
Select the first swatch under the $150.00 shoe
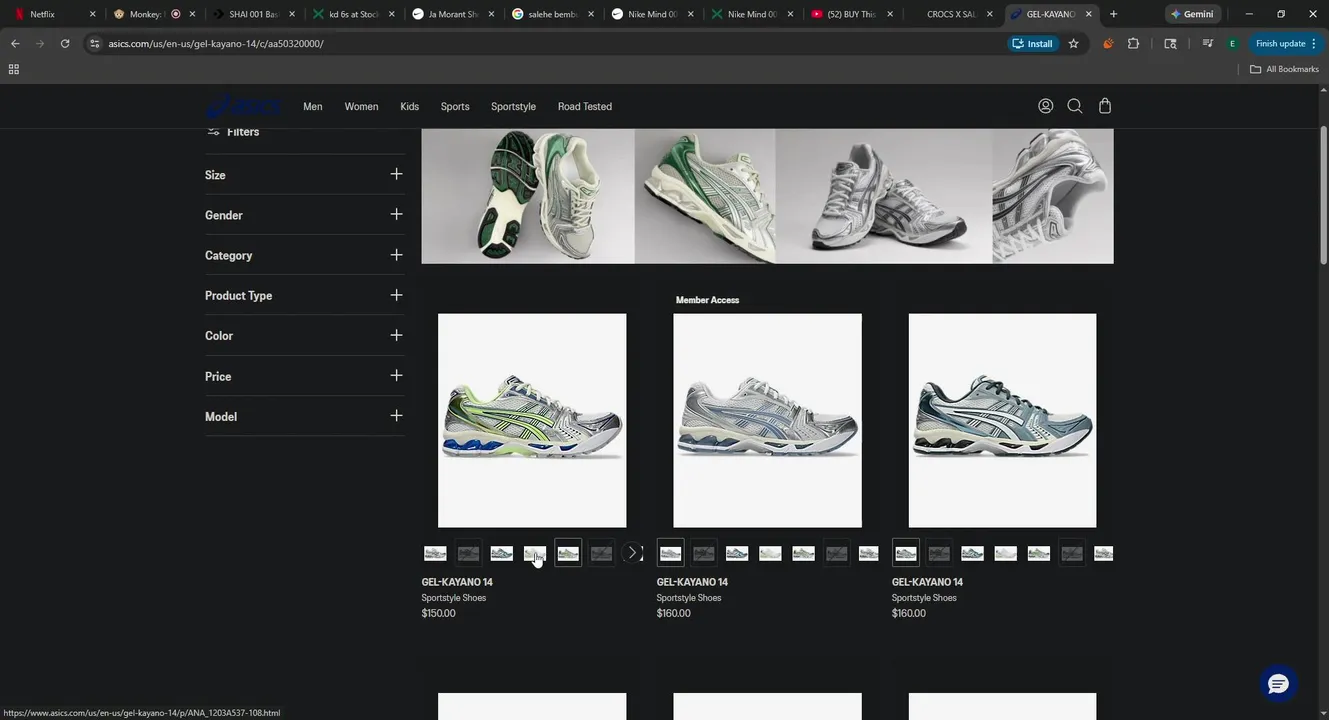(435, 553)
